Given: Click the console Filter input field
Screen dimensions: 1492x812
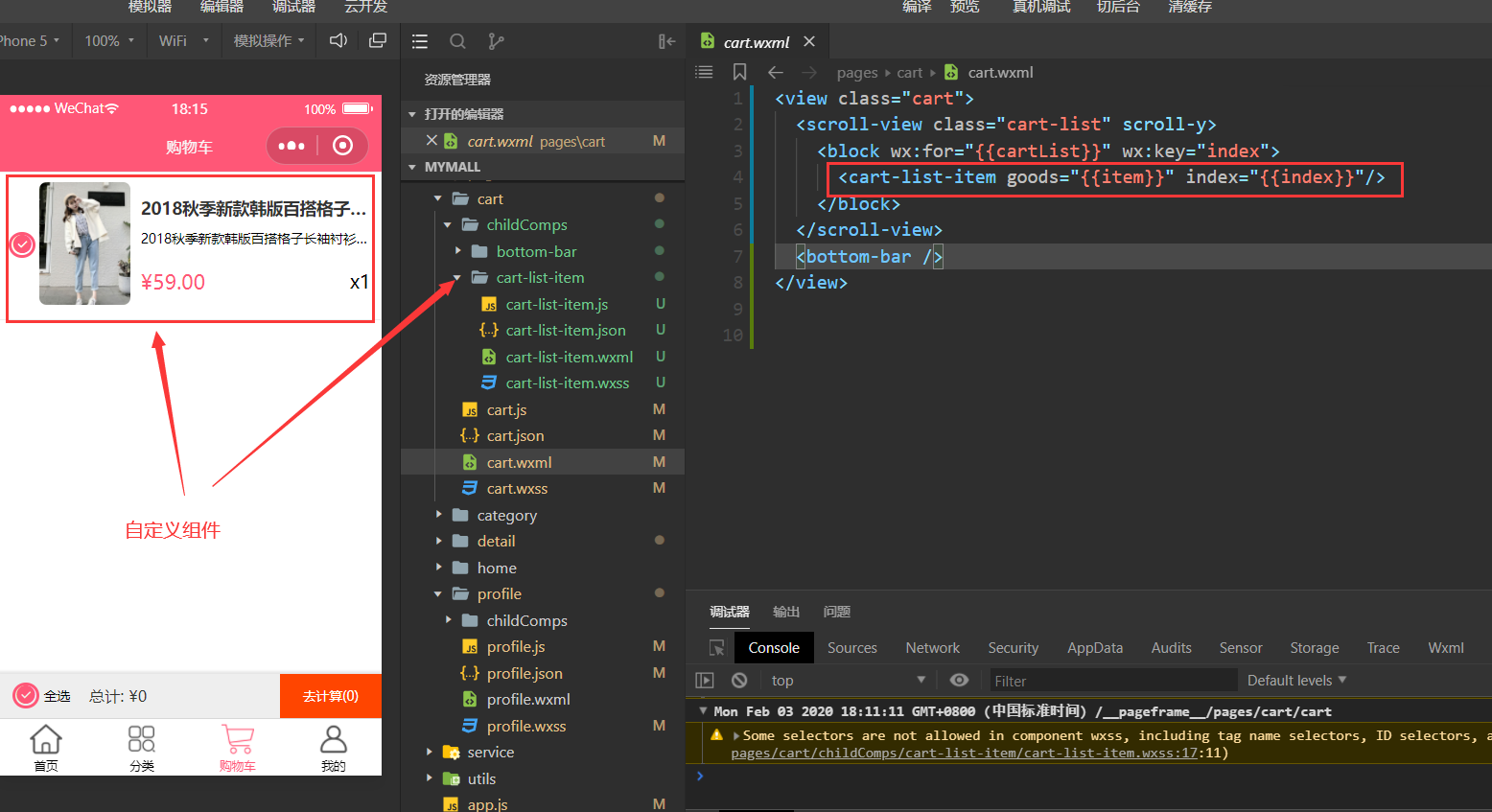Looking at the screenshot, I should point(1113,680).
